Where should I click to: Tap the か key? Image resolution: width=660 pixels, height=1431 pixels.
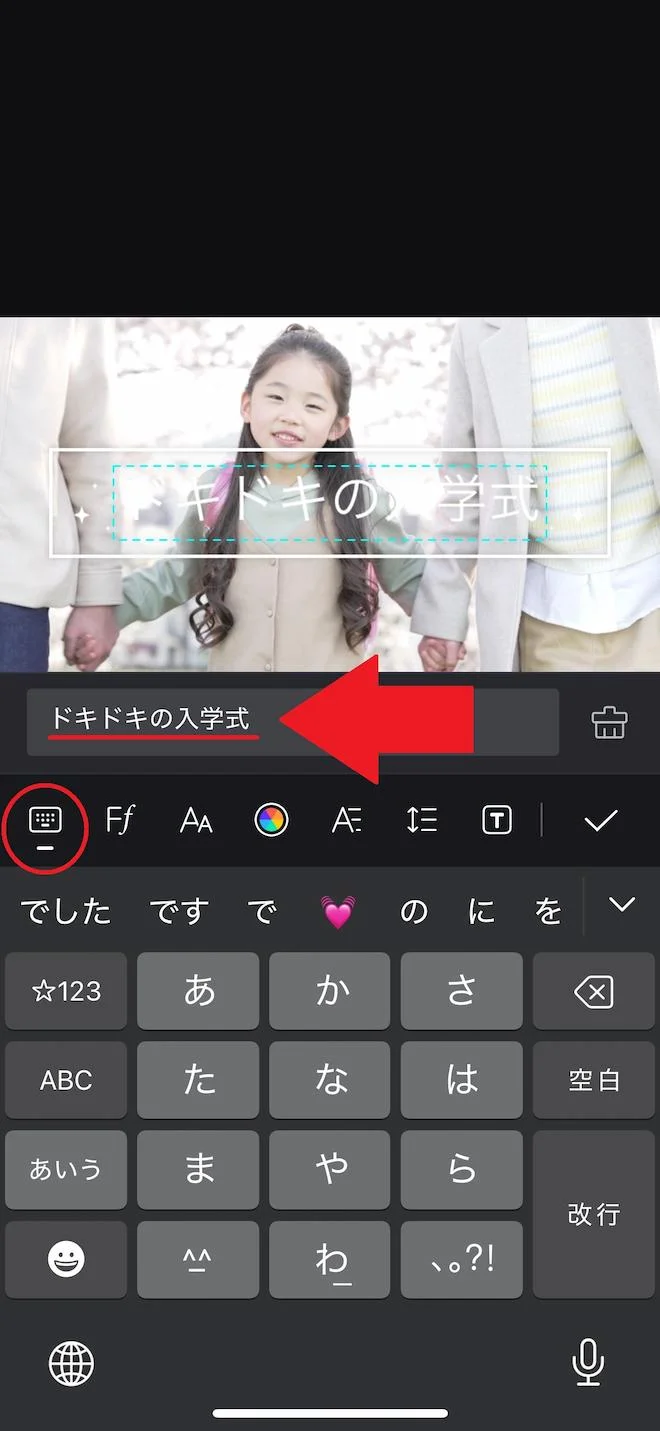coord(330,991)
